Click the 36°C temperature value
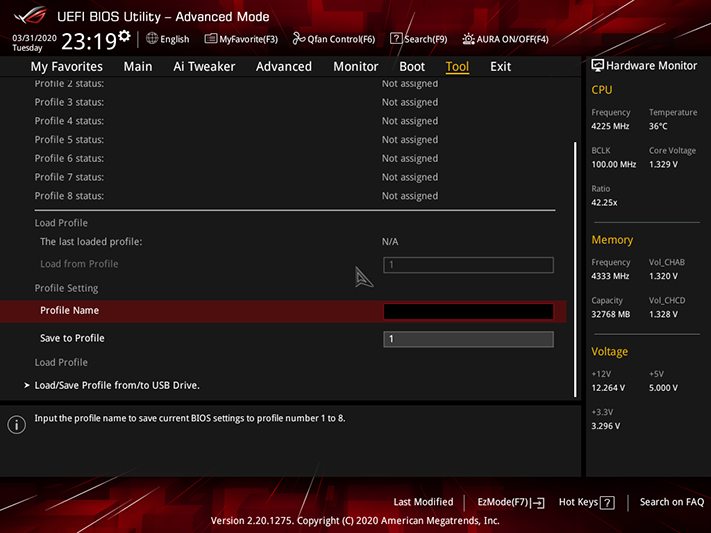The image size is (711, 533). [x=658, y=126]
